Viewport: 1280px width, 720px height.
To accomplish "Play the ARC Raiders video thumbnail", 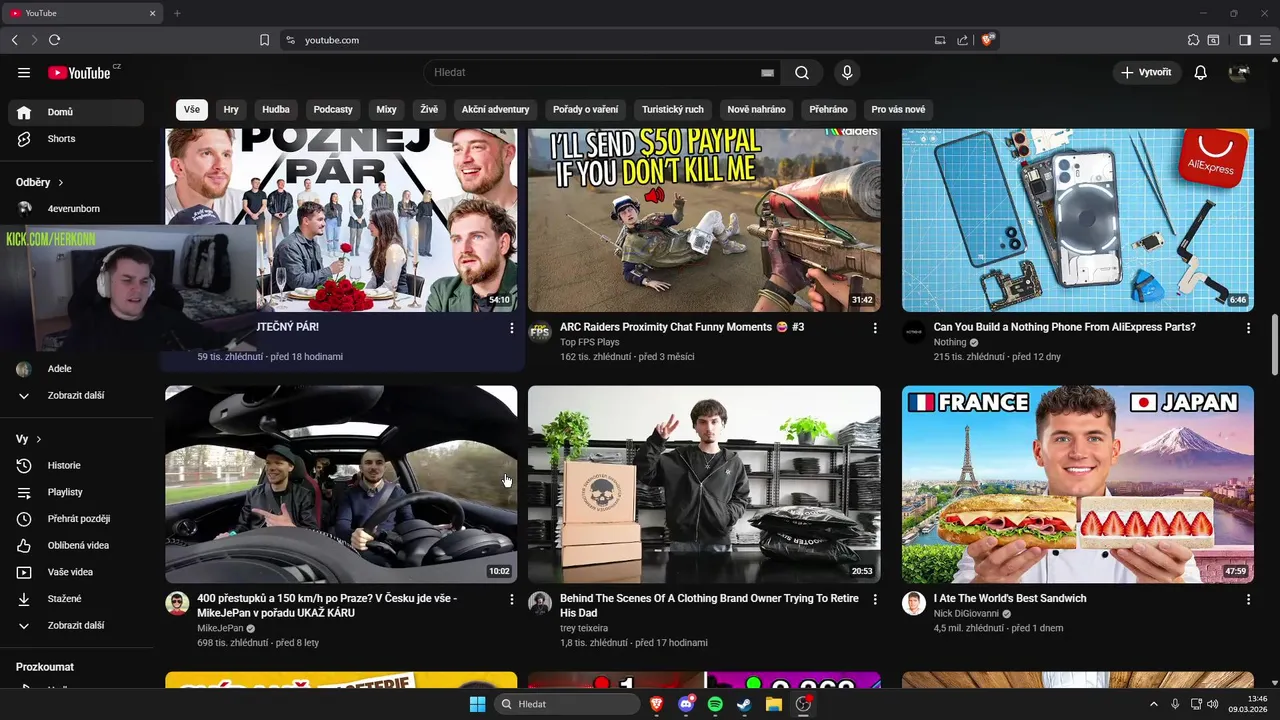I will pyautogui.click(x=704, y=220).
